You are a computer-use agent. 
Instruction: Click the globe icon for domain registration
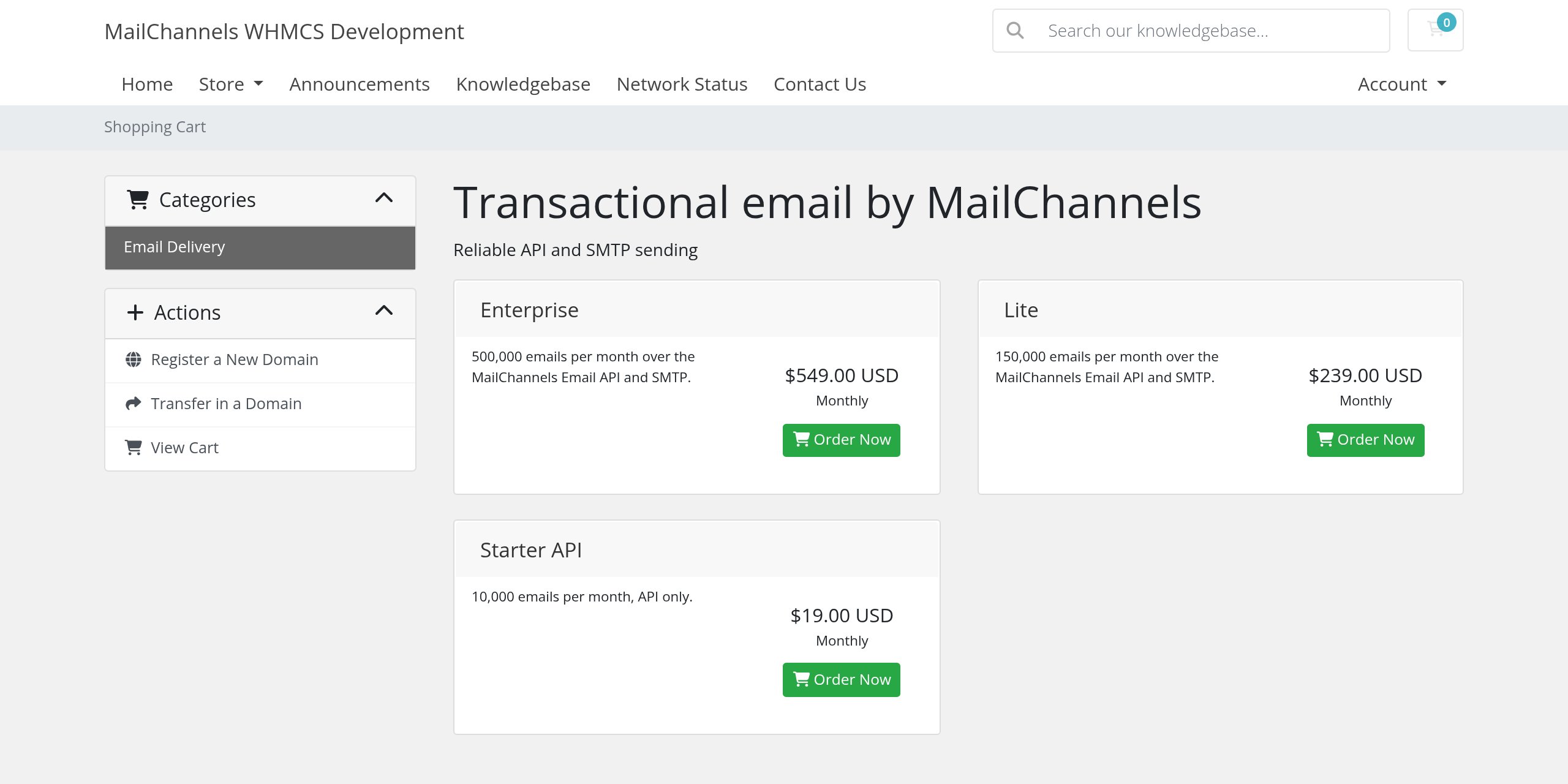pyautogui.click(x=134, y=360)
